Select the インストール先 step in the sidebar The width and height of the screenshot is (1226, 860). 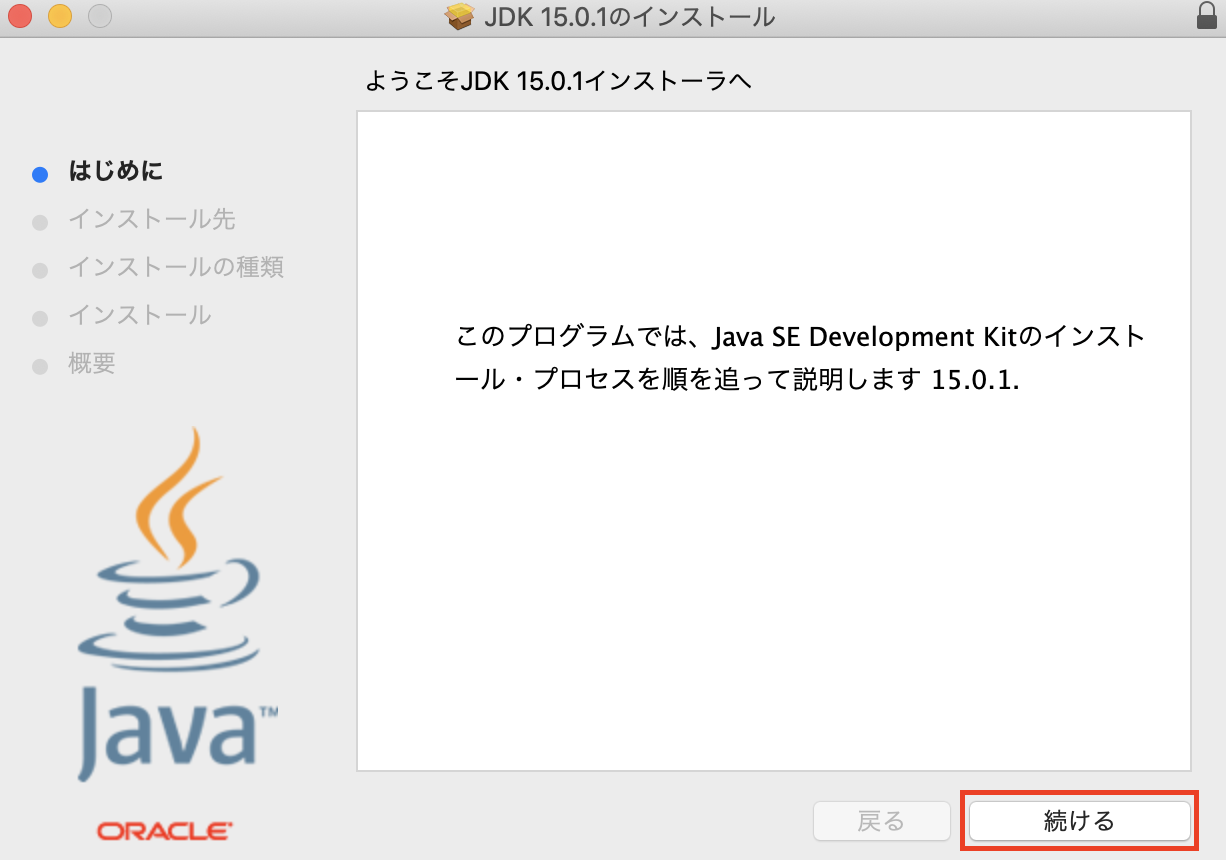pos(152,219)
